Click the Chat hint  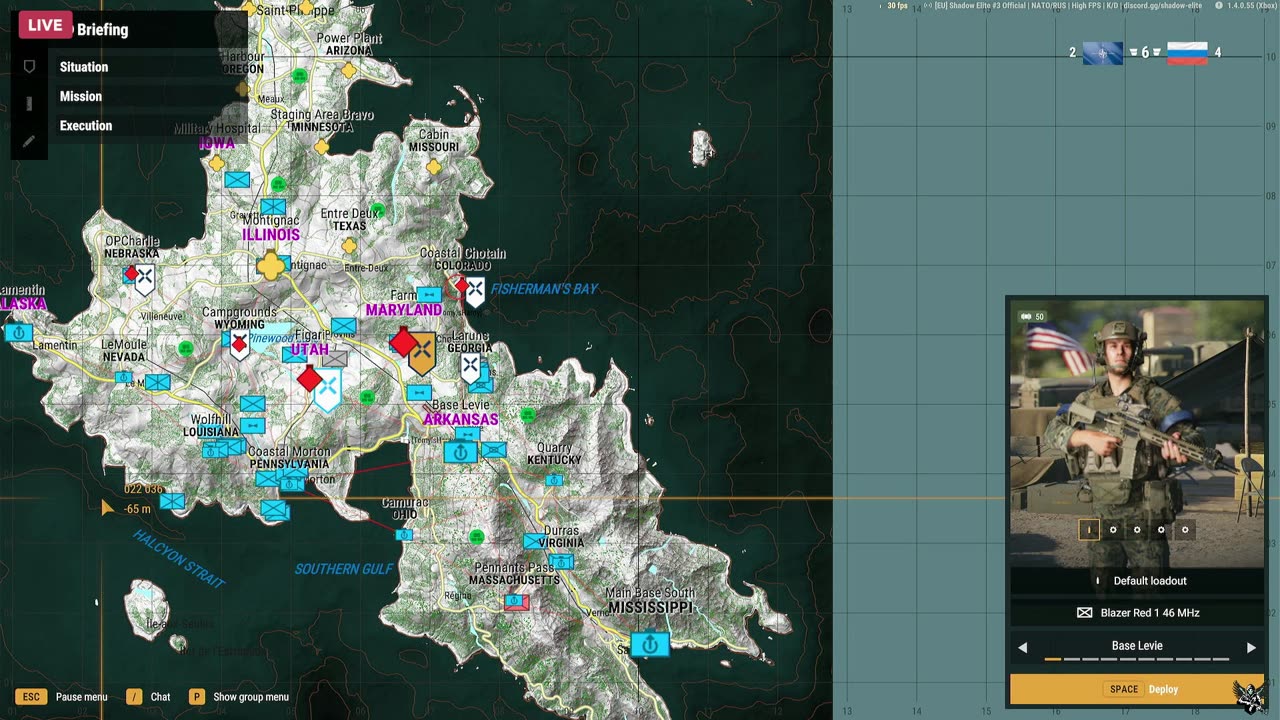148,697
